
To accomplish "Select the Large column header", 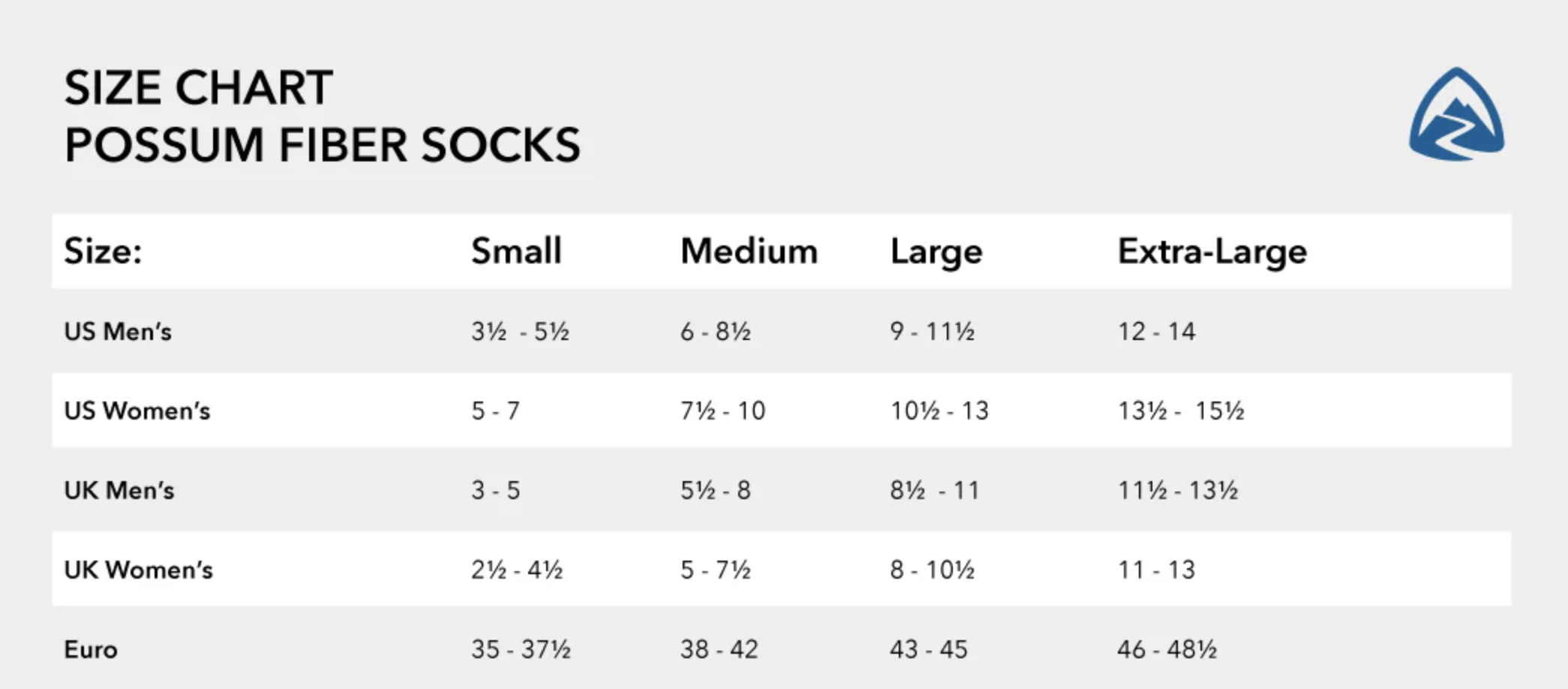I will tap(936, 252).
